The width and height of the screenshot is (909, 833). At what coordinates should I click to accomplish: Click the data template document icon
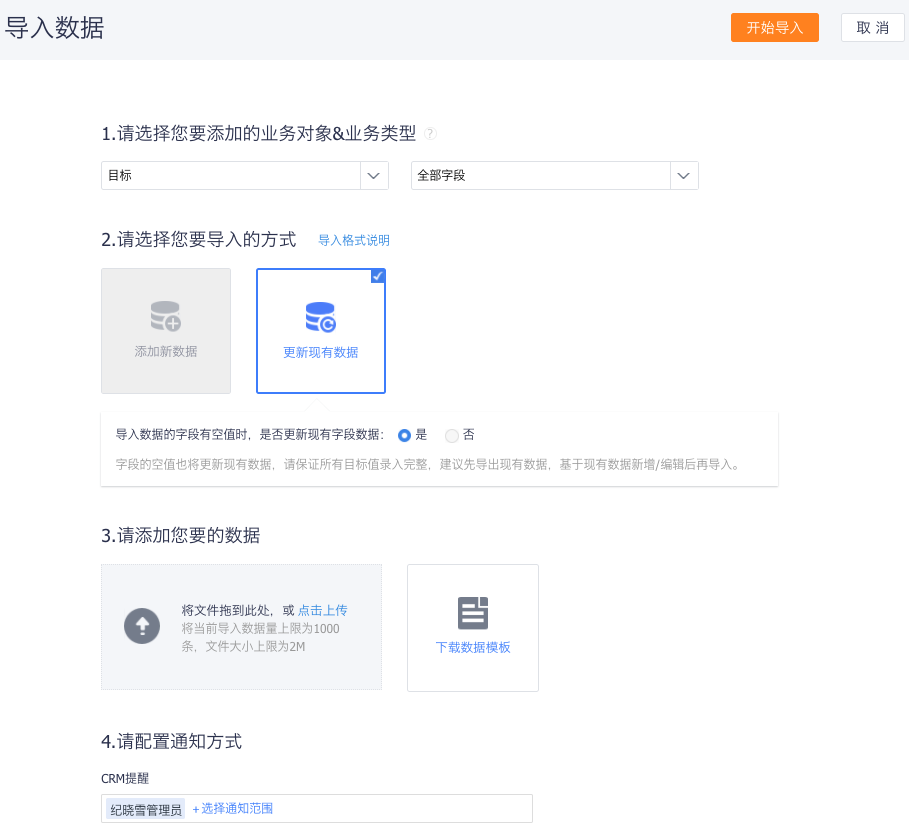click(473, 613)
